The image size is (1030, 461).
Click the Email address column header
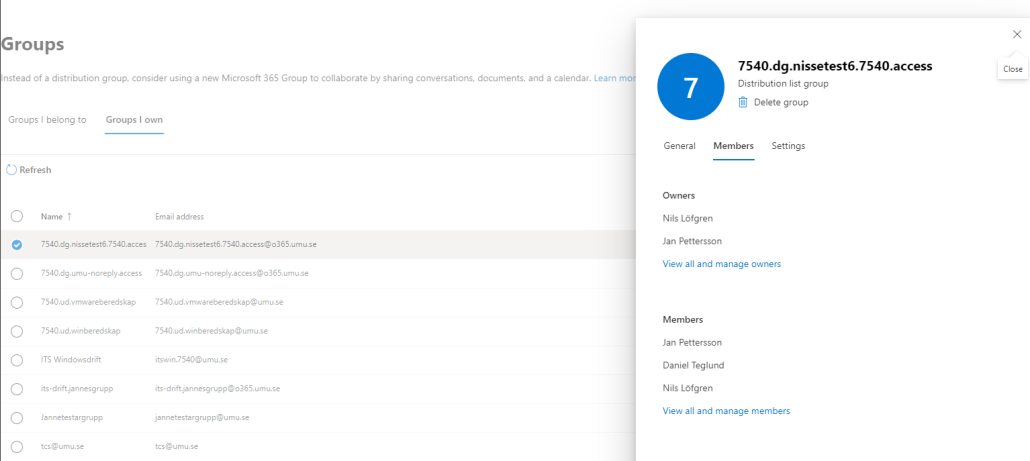pos(179,216)
